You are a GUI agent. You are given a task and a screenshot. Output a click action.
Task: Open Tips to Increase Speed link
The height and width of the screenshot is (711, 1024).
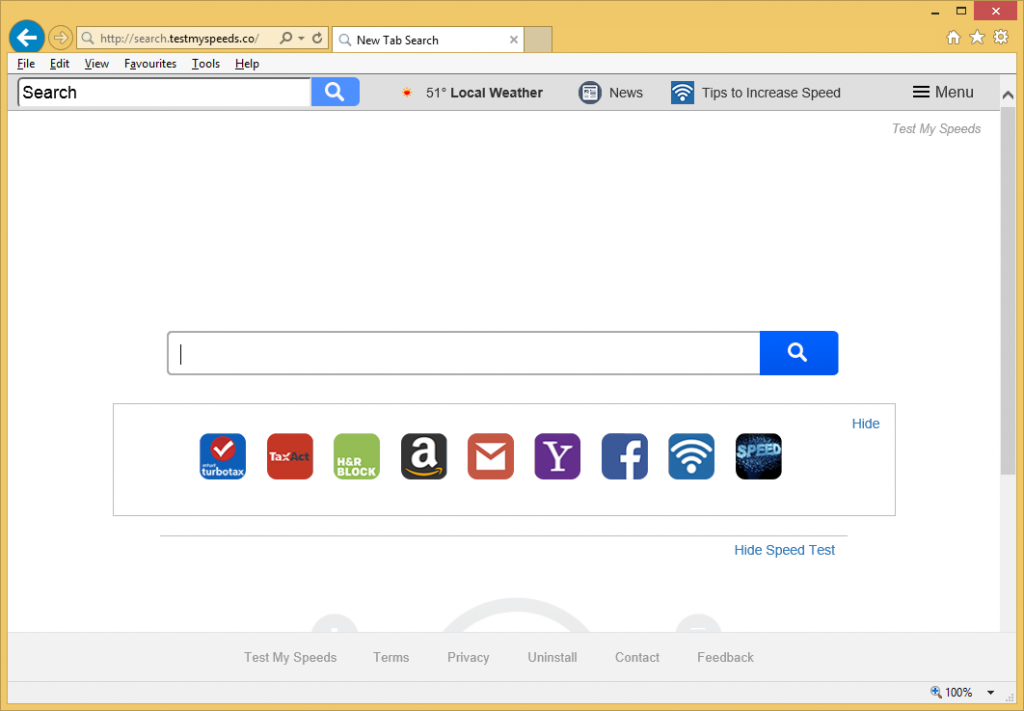click(x=771, y=93)
